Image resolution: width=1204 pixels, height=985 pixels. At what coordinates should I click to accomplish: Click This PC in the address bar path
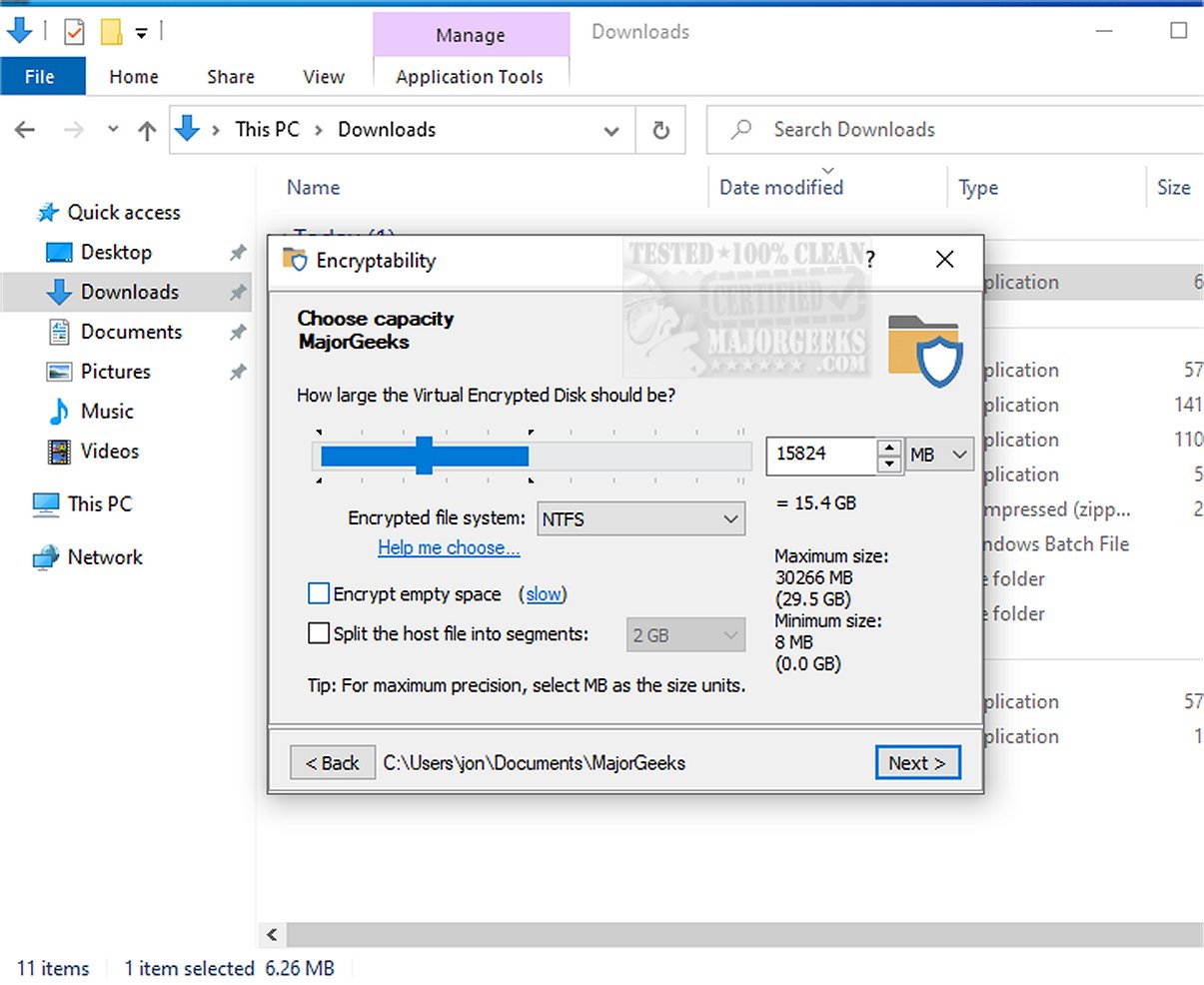tap(267, 130)
